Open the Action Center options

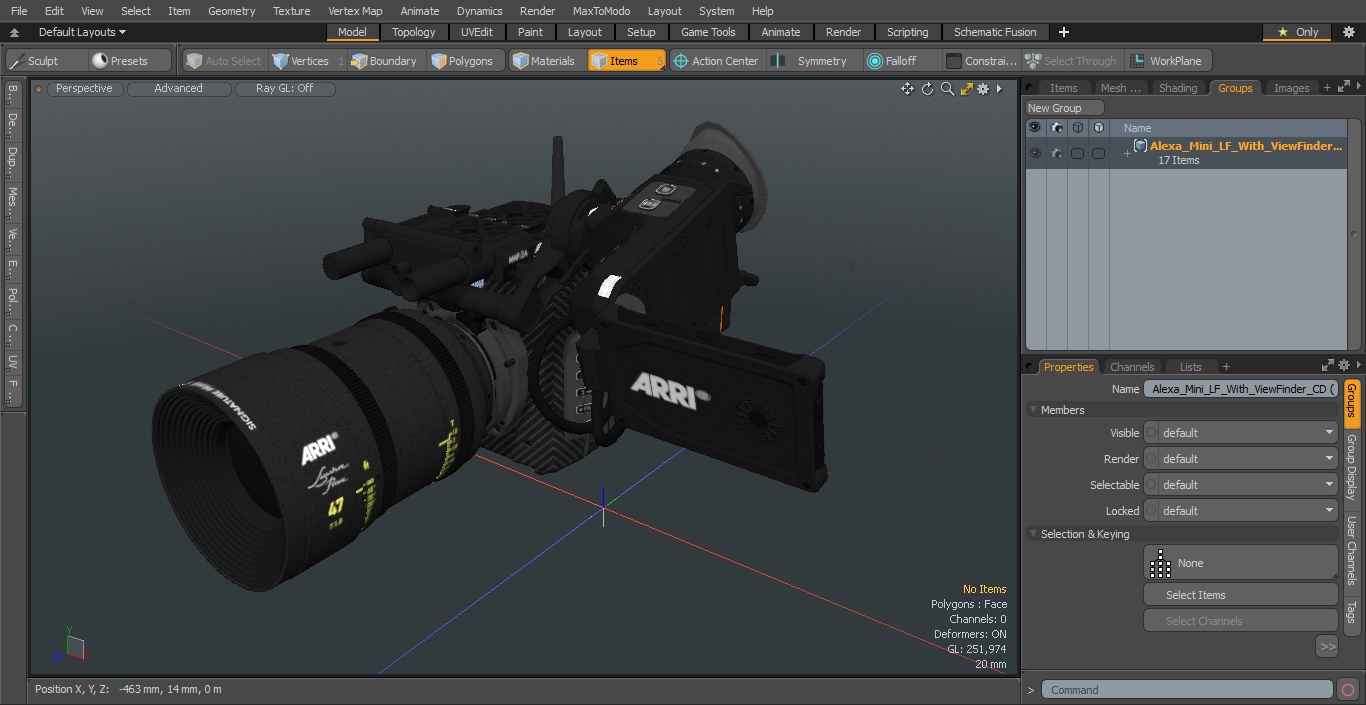click(x=716, y=61)
